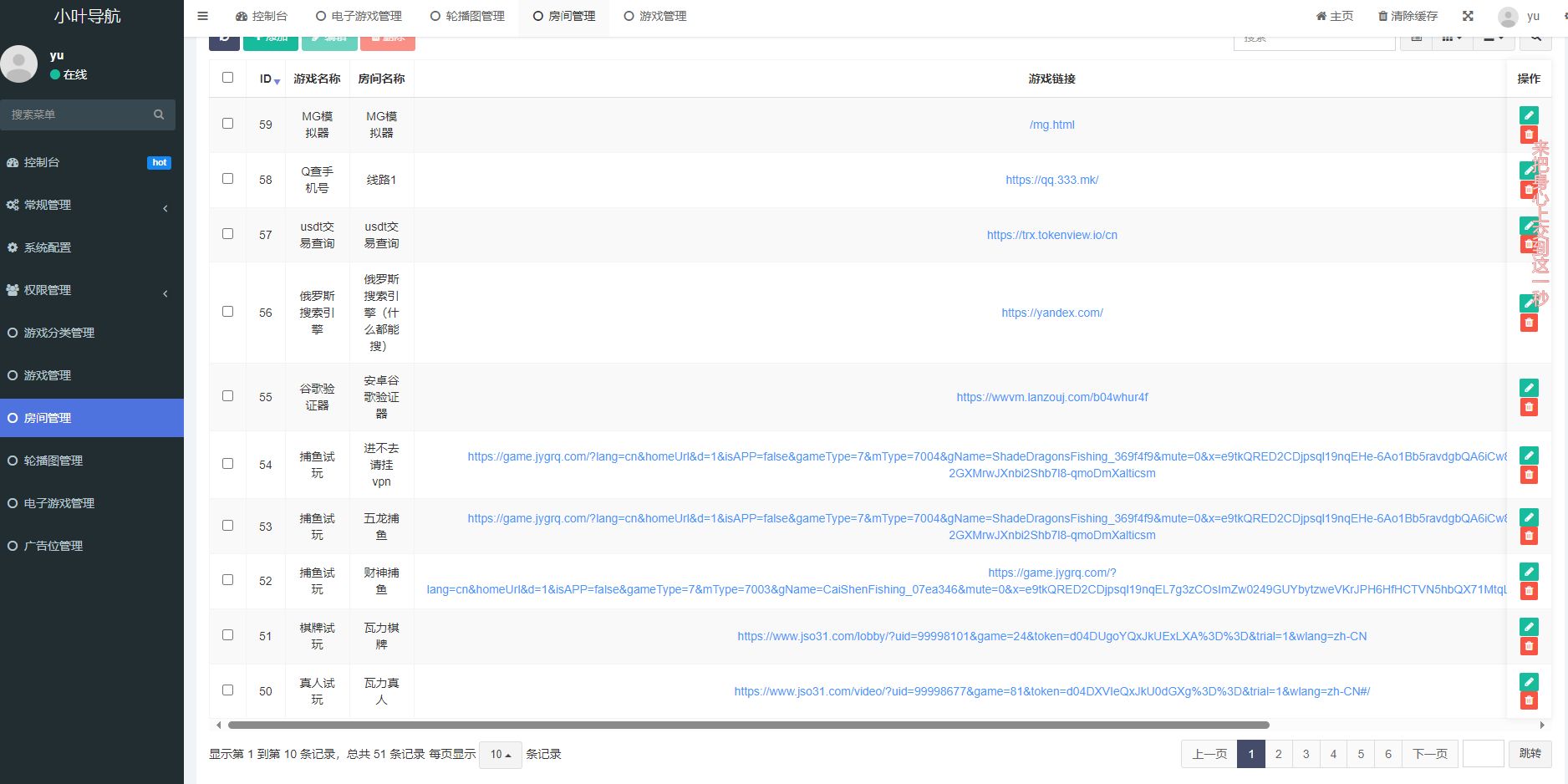Open the https://yandex.com/ game link
This screenshot has width=1568, height=784.
pos(1051,313)
